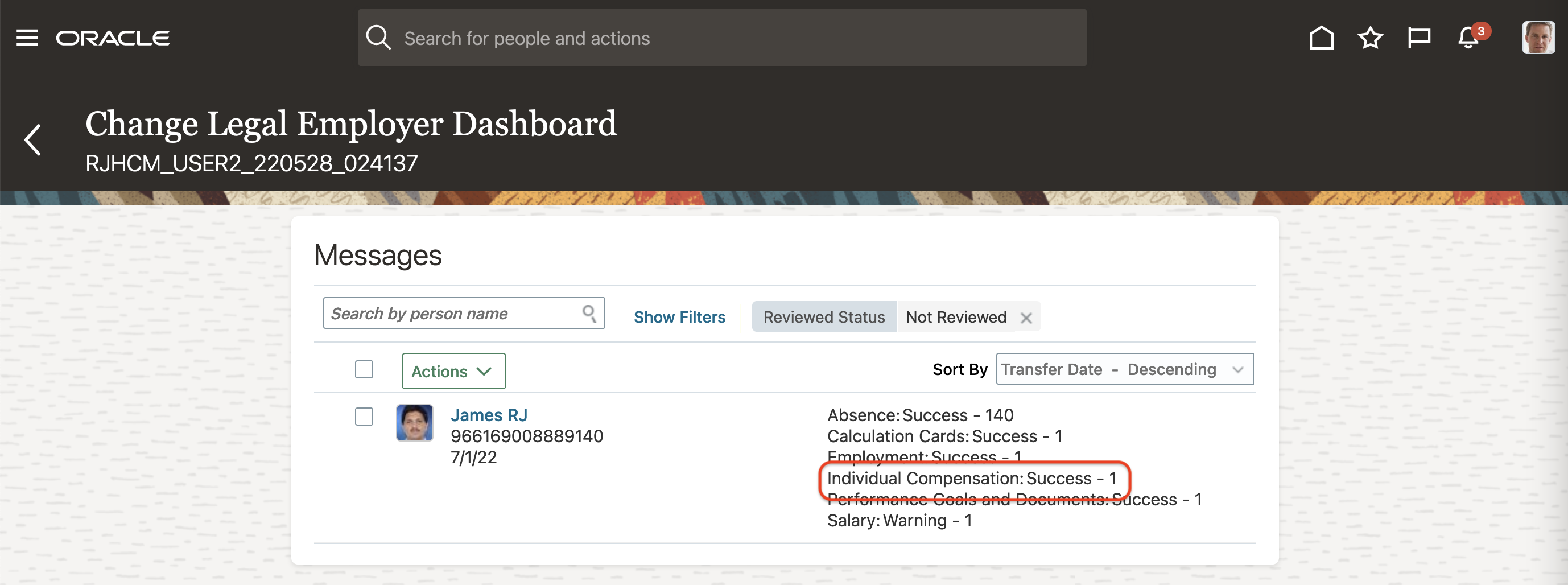The image size is (1568, 585).
Task: Focus the Search by person name field
Action: [453, 314]
